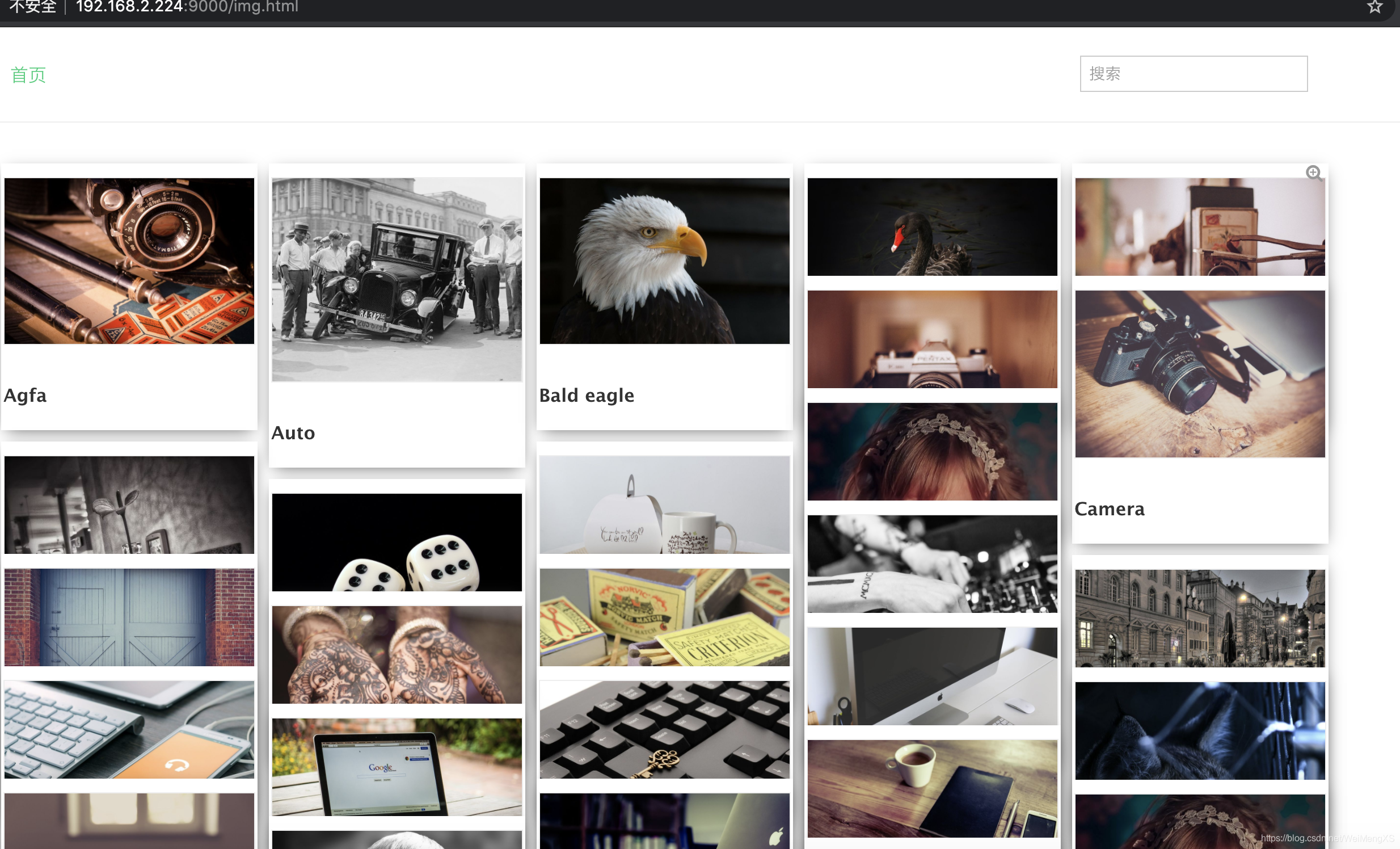The height and width of the screenshot is (849, 1400).
Task: Open the black-and-white Auto car photo
Action: coord(397,279)
